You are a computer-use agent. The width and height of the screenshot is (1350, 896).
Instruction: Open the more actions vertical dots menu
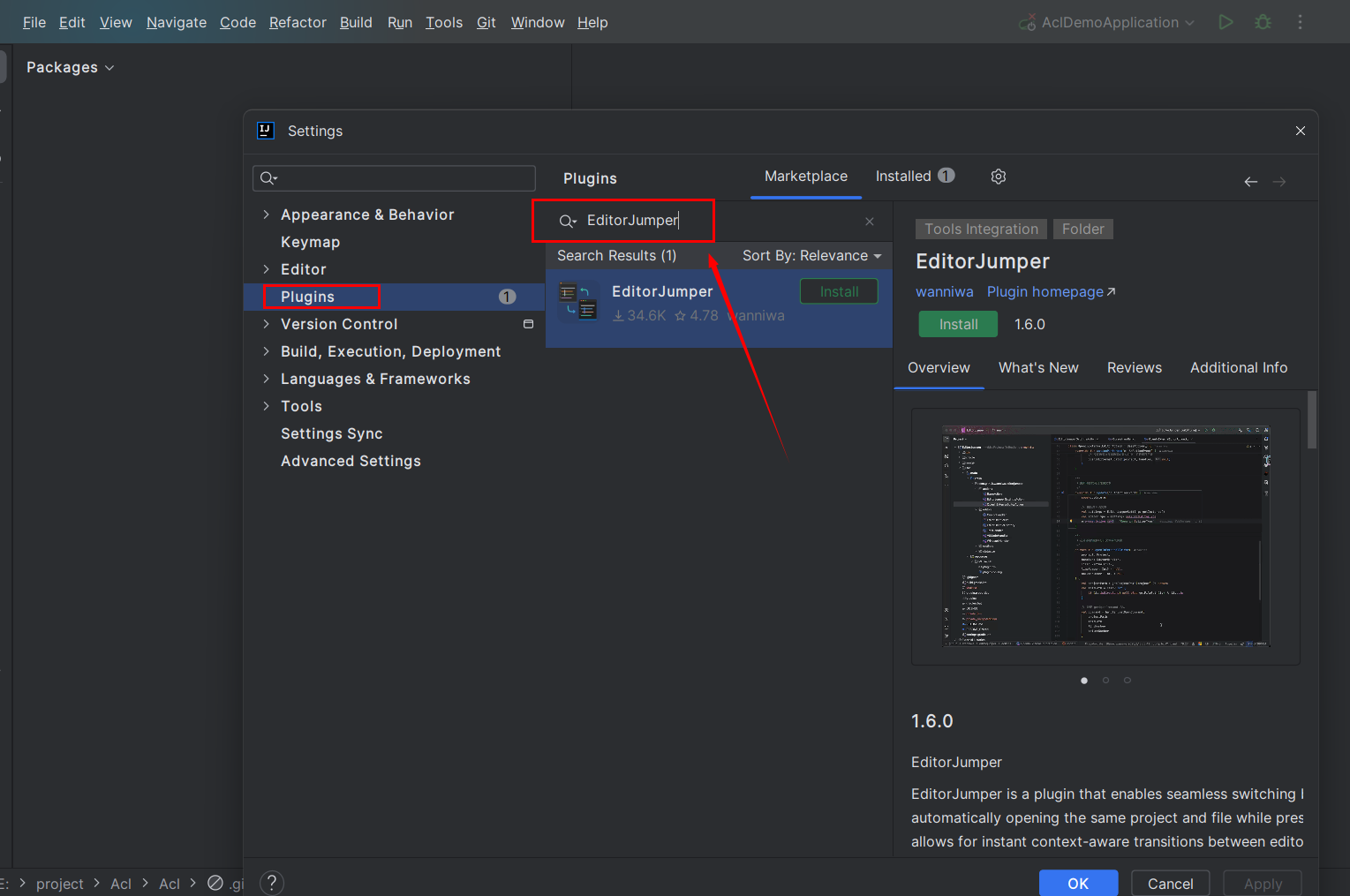tap(1300, 22)
